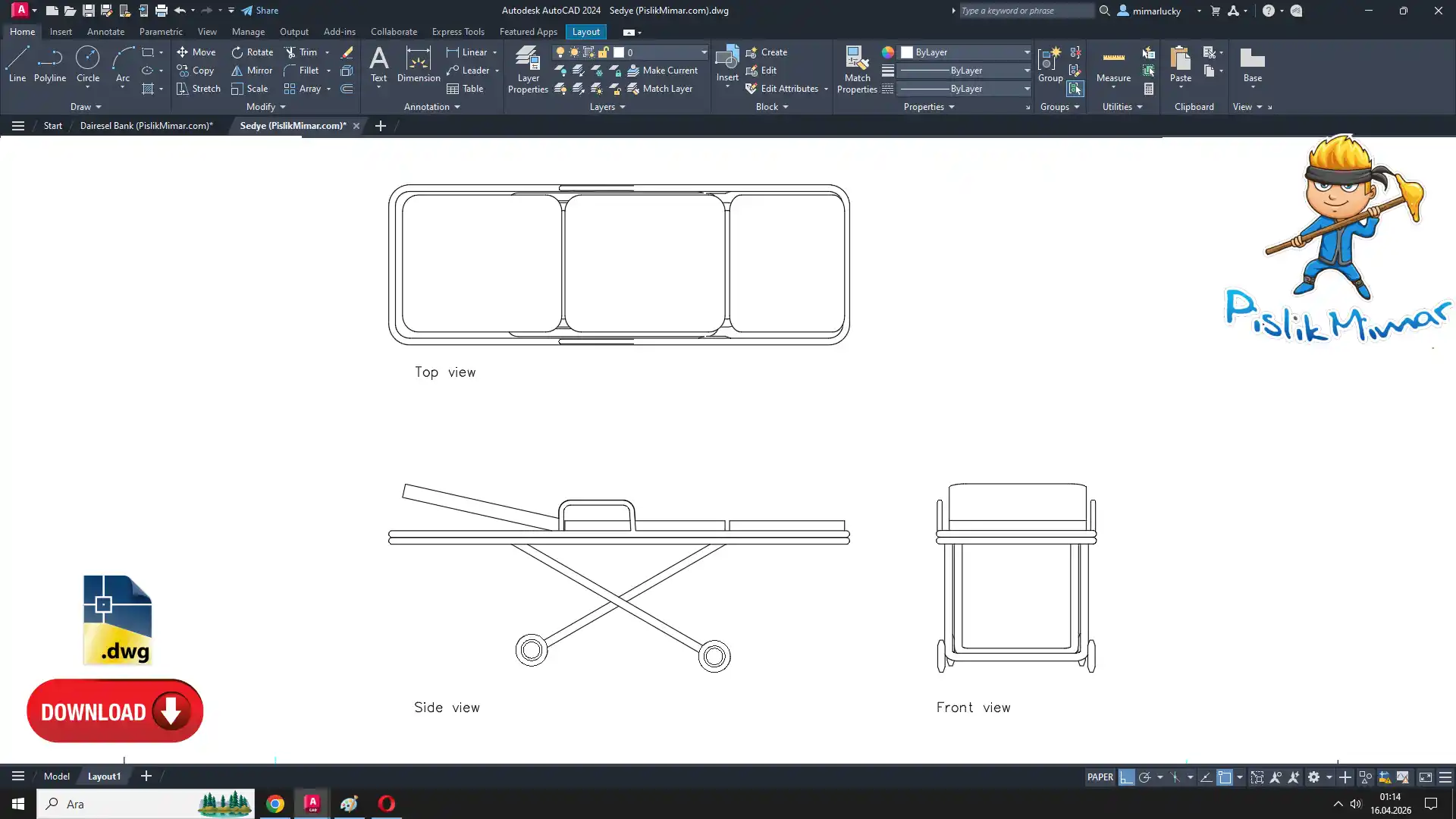
Task: Toggle layer on/off lightbulb icon
Action: (560, 52)
